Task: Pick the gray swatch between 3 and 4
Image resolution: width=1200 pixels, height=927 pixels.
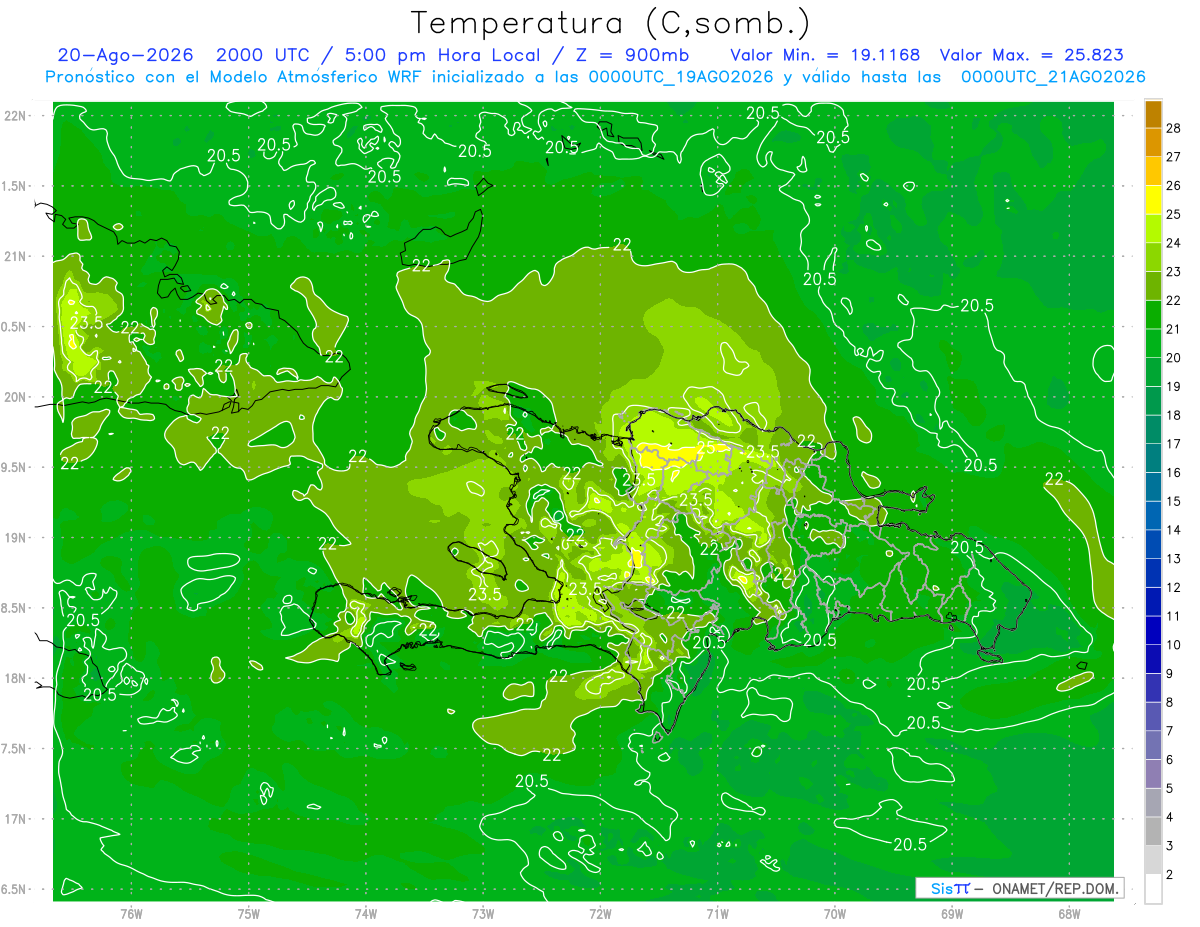Action: tap(1153, 831)
